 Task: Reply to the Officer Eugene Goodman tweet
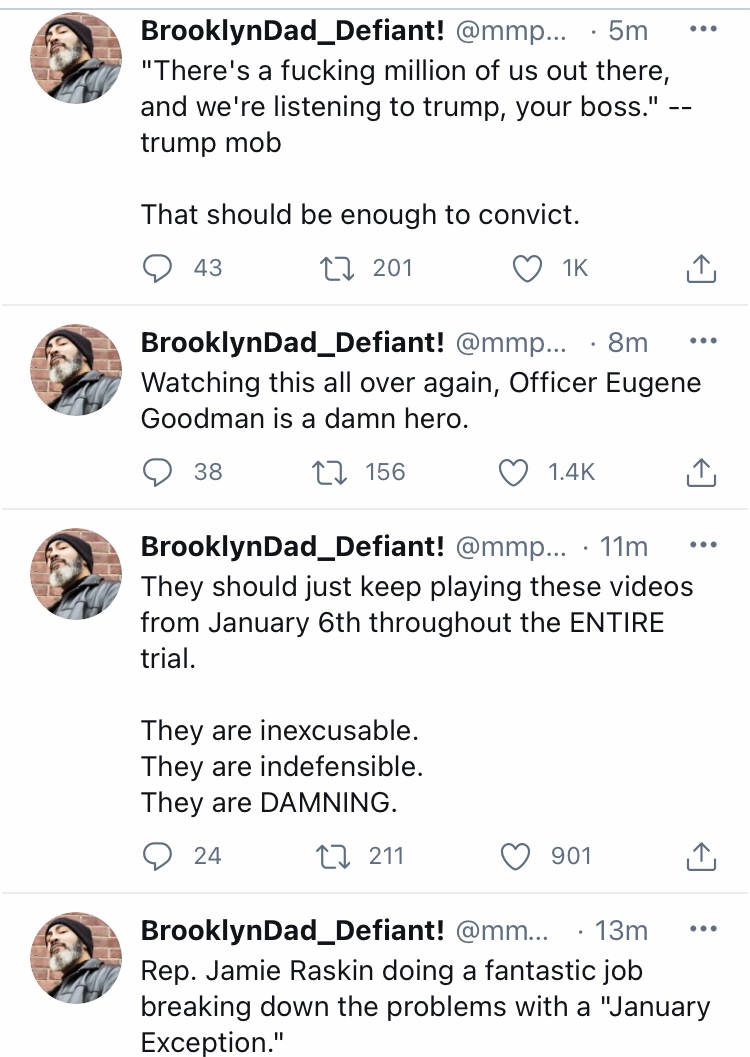coord(157,472)
